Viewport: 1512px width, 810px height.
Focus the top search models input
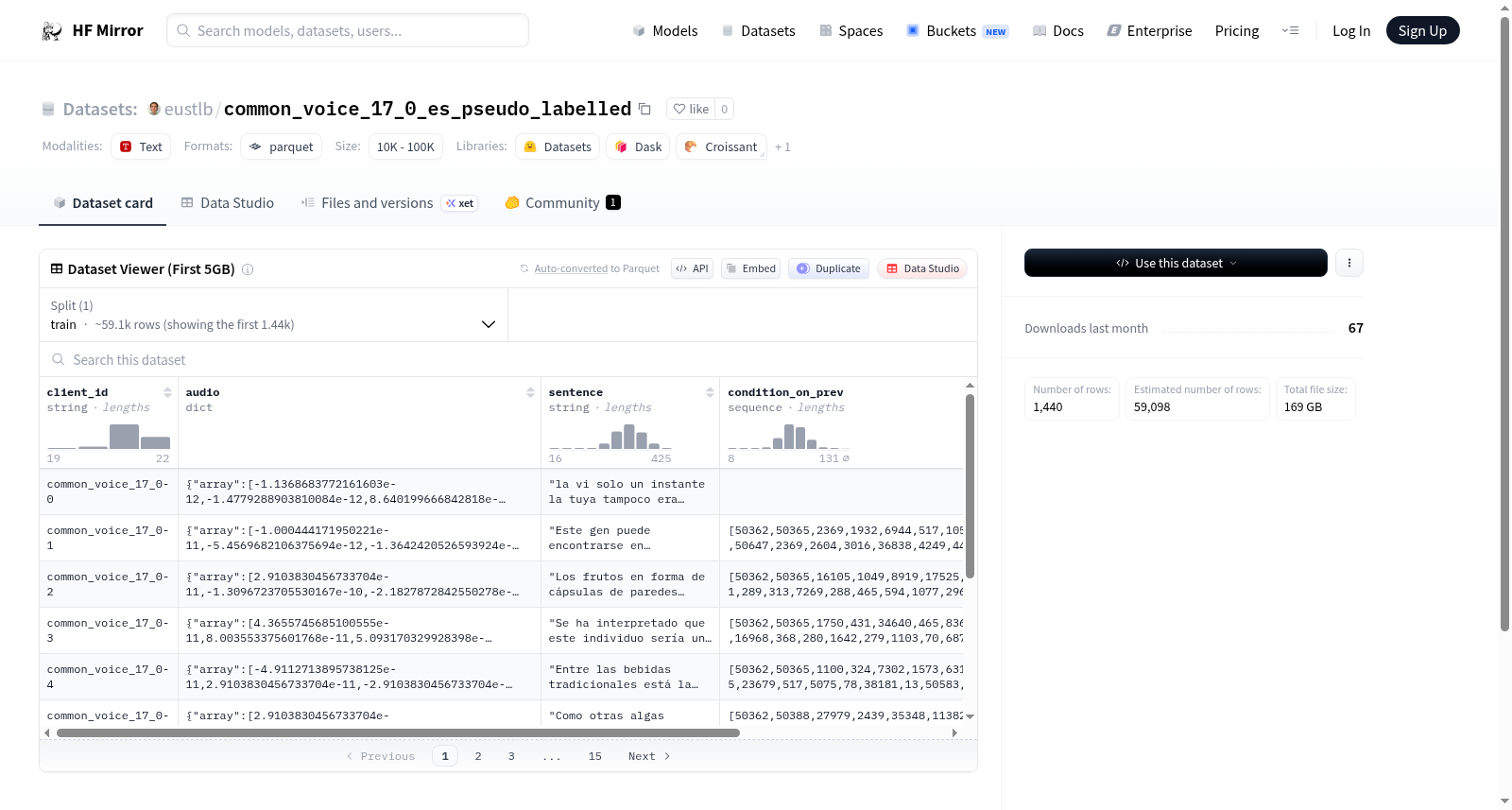pos(348,30)
